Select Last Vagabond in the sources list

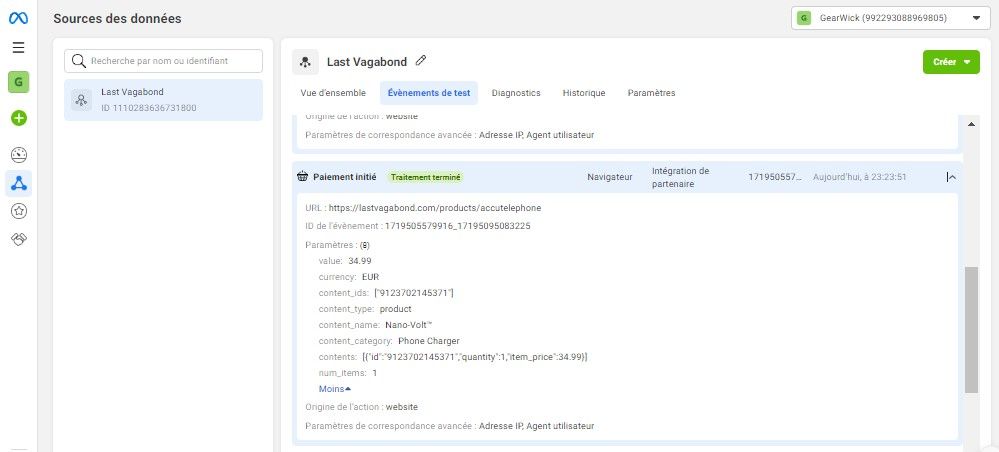163,100
